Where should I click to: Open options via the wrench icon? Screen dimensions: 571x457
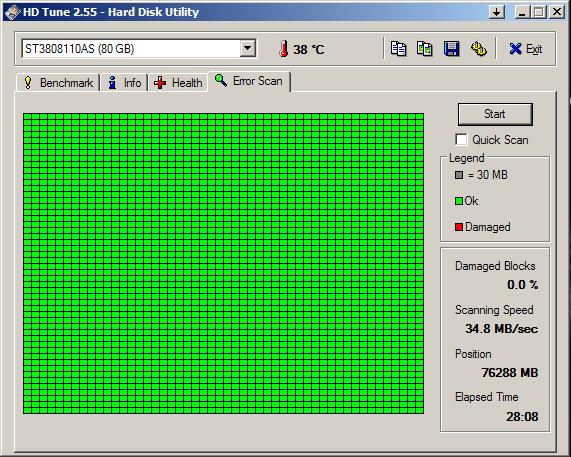point(479,48)
